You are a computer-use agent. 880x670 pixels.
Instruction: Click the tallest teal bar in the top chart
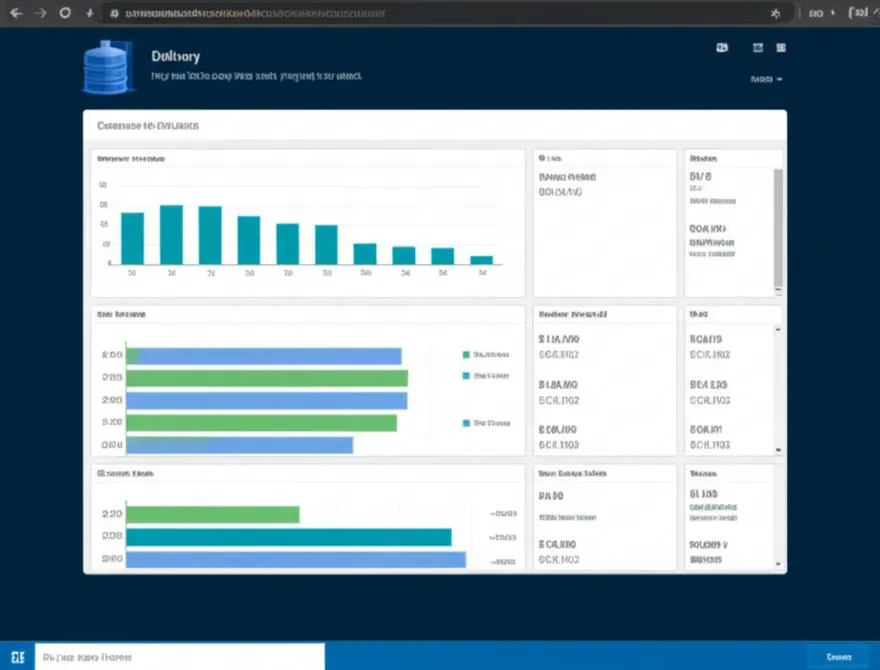tap(171, 235)
